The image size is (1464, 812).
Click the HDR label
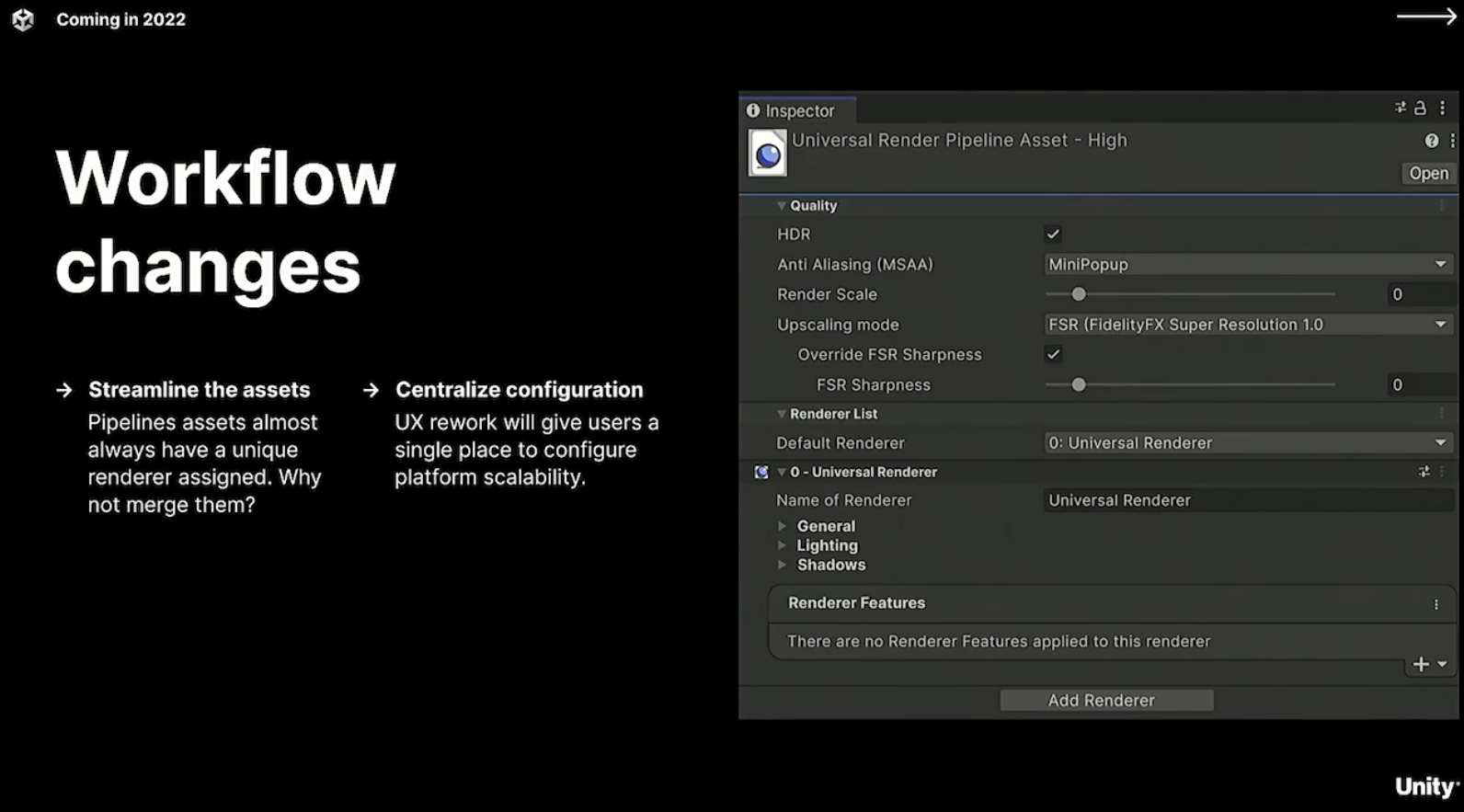click(x=794, y=234)
